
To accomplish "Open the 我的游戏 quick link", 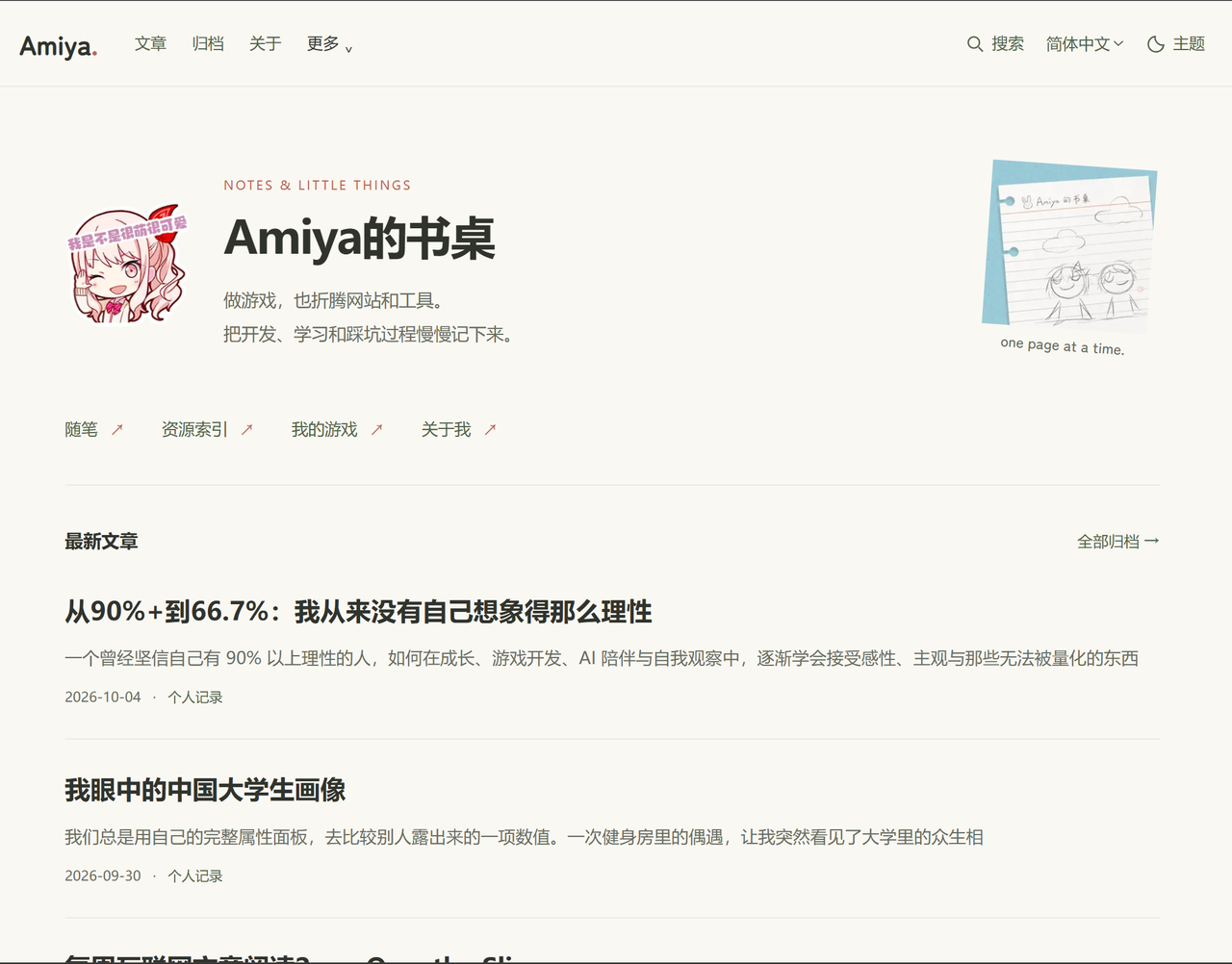I will pyautogui.click(x=324, y=430).
